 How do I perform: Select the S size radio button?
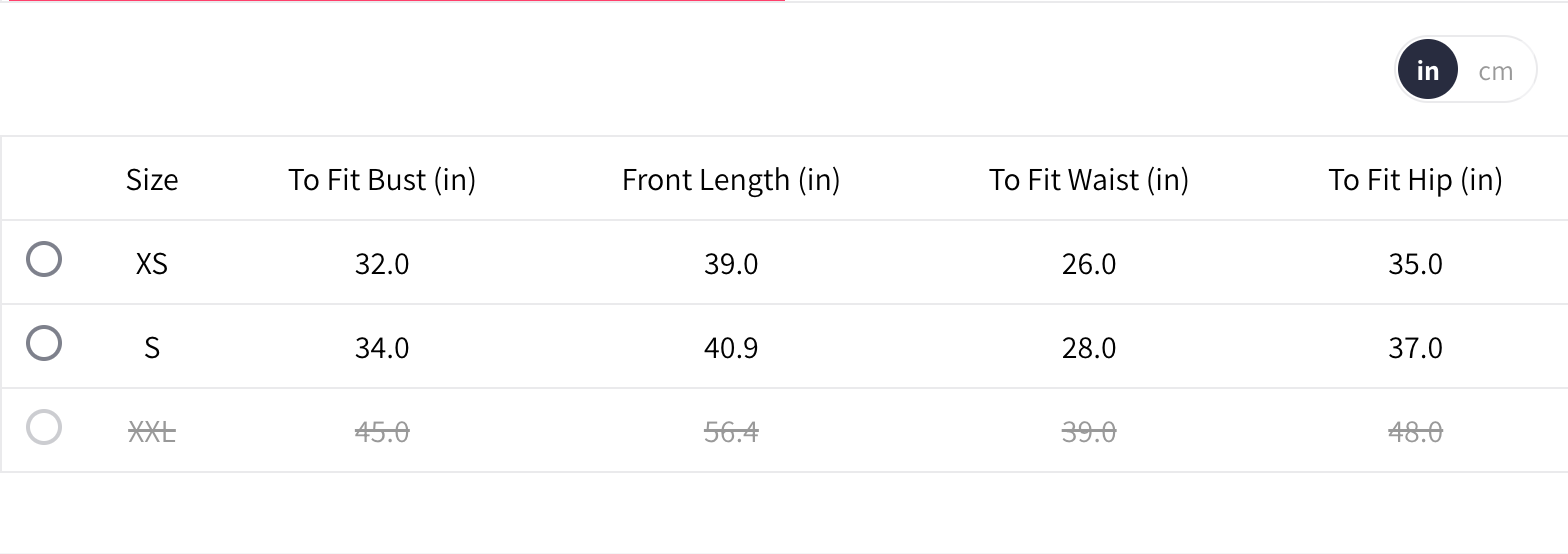tap(44, 344)
